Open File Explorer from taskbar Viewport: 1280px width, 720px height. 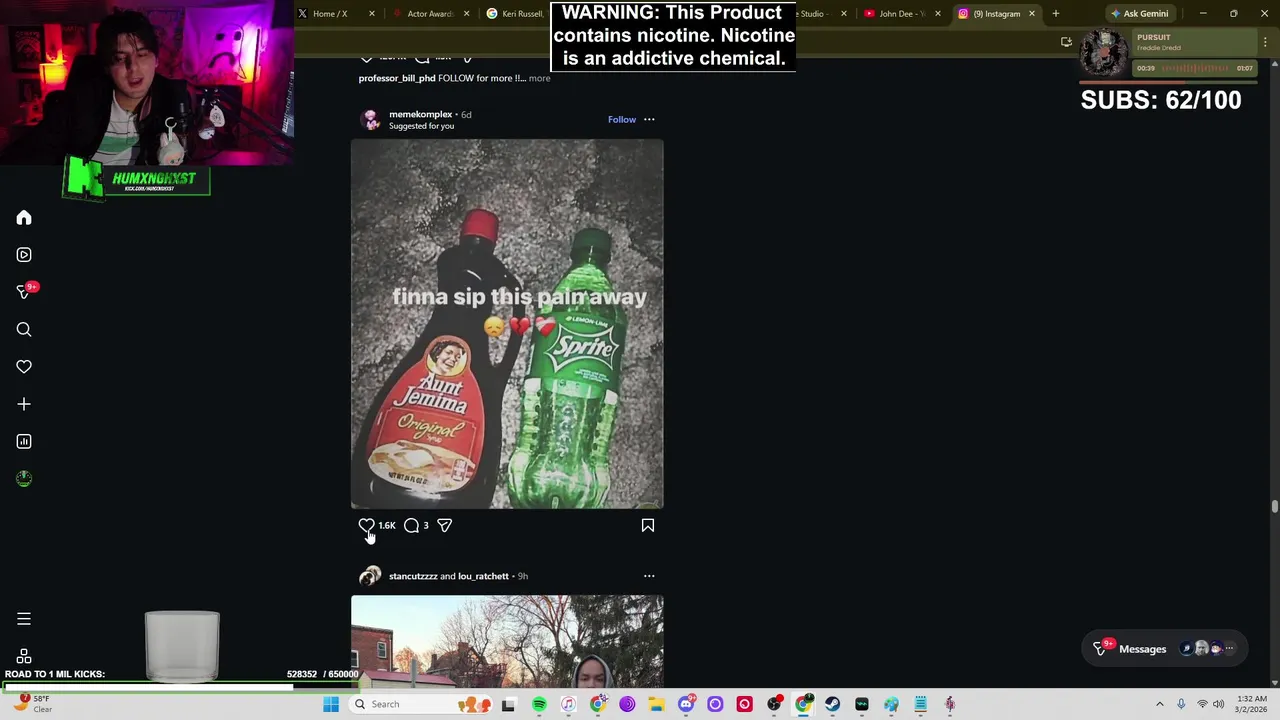tap(656, 704)
